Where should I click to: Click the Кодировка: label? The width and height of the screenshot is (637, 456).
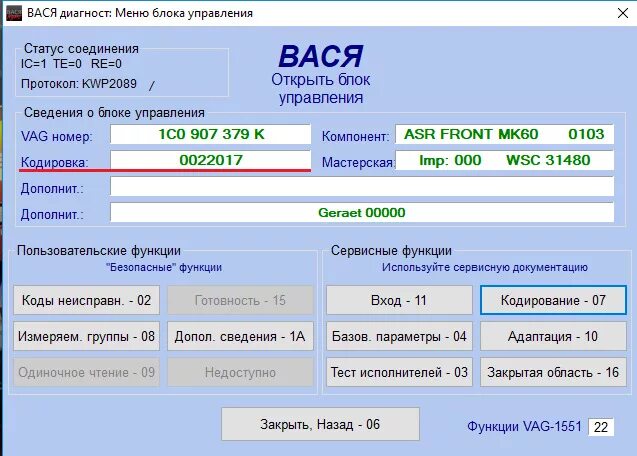click(54, 162)
